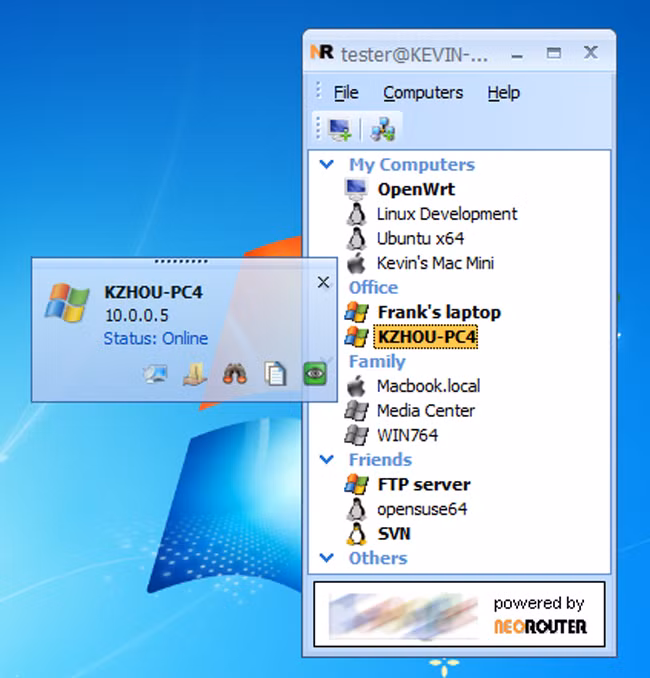Open the File menu
Viewport: 650px width, 678px height.
point(346,93)
